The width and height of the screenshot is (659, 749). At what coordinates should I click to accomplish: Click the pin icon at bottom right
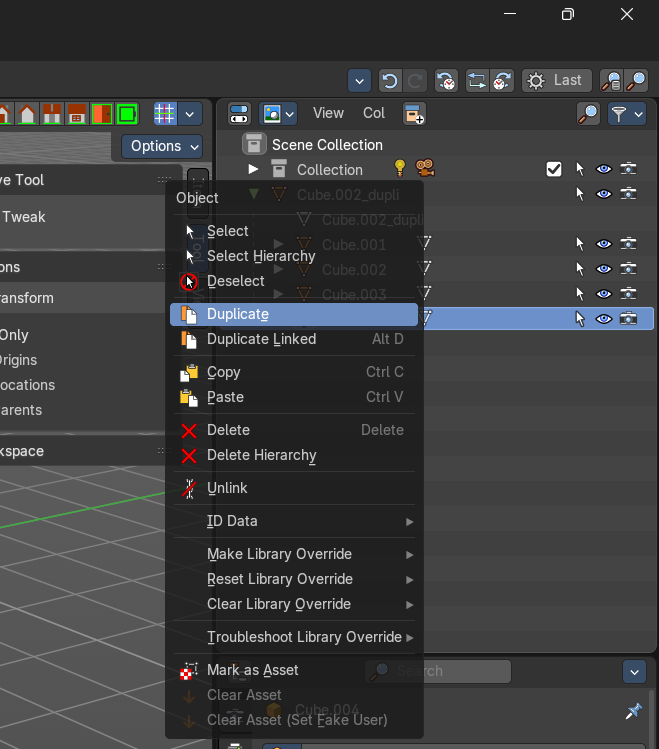pos(634,711)
